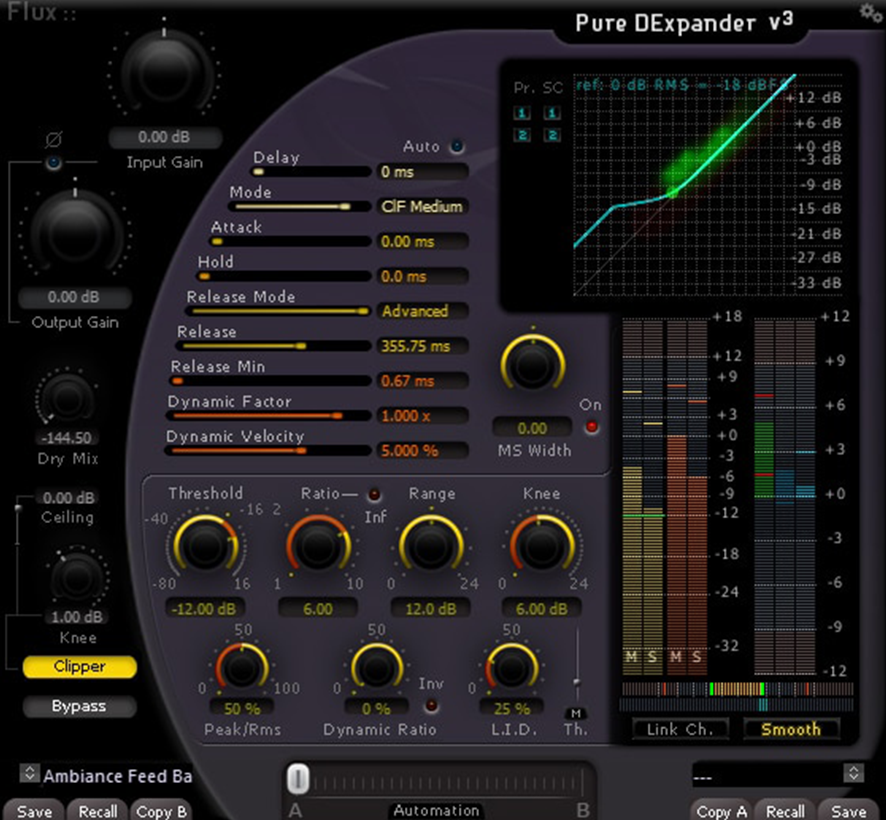The height and width of the screenshot is (820, 886).
Task: Activate processing channel 1 under Pr.
Action: tap(521, 113)
